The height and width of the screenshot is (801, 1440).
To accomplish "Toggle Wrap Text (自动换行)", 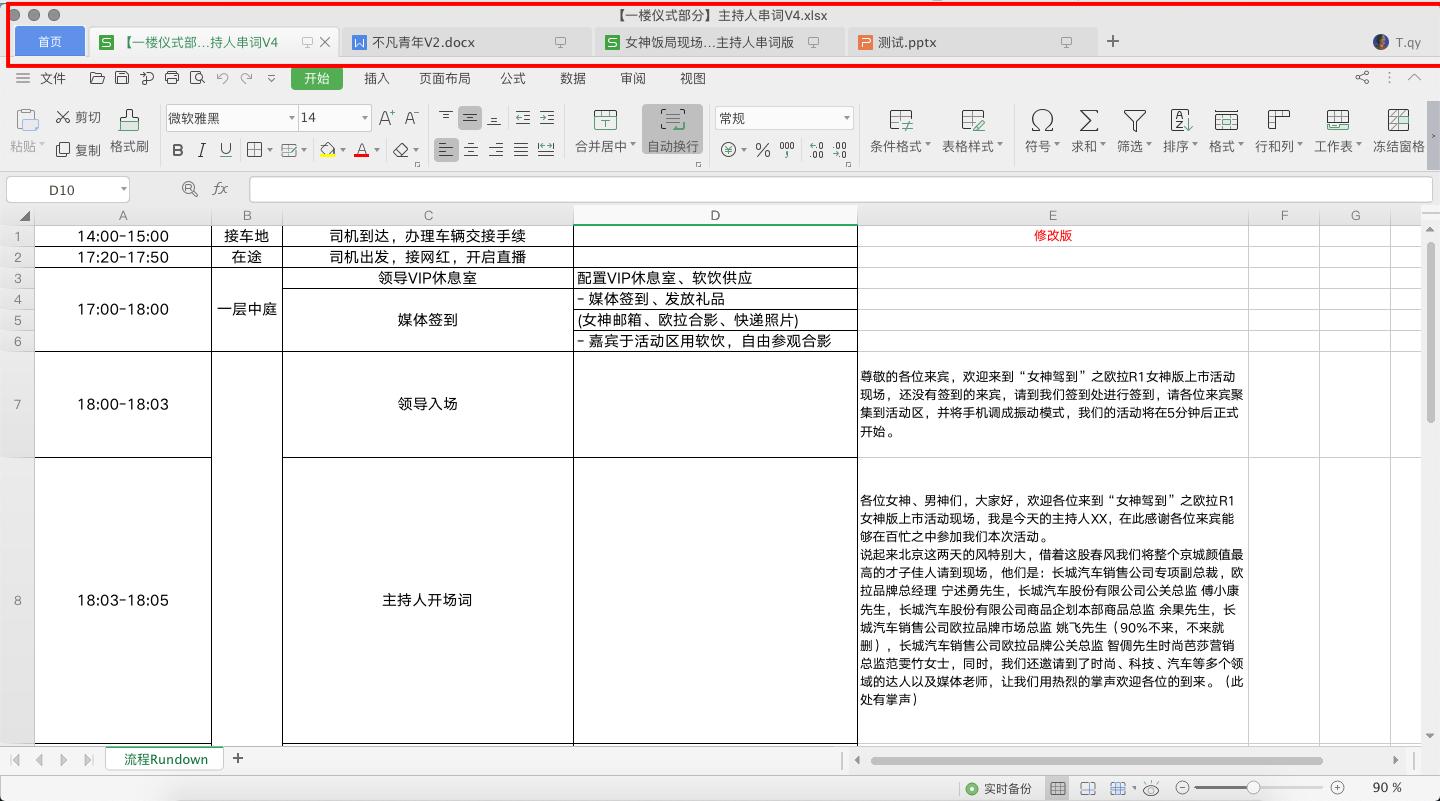I will pos(672,130).
